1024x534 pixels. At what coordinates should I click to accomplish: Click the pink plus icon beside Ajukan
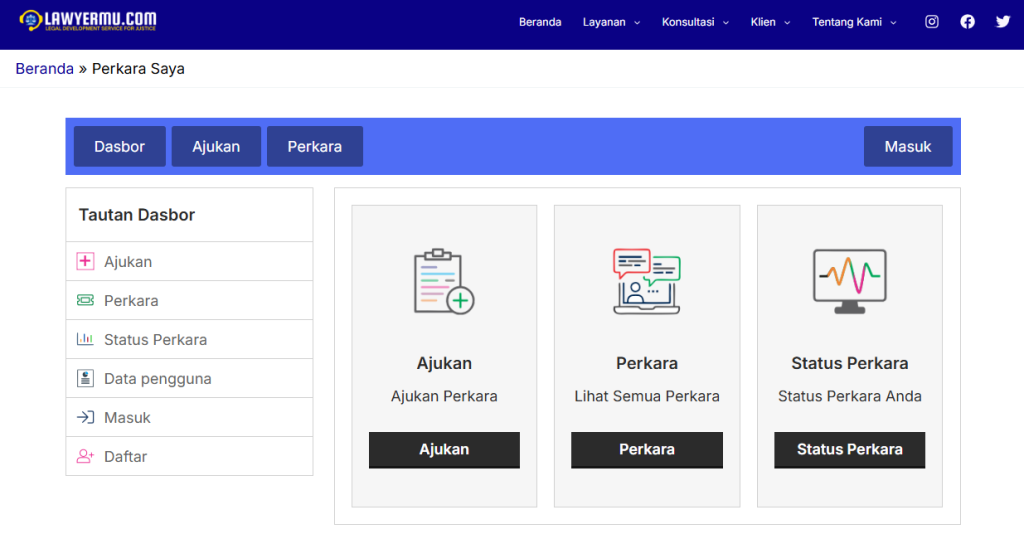click(x=85, y=262)
